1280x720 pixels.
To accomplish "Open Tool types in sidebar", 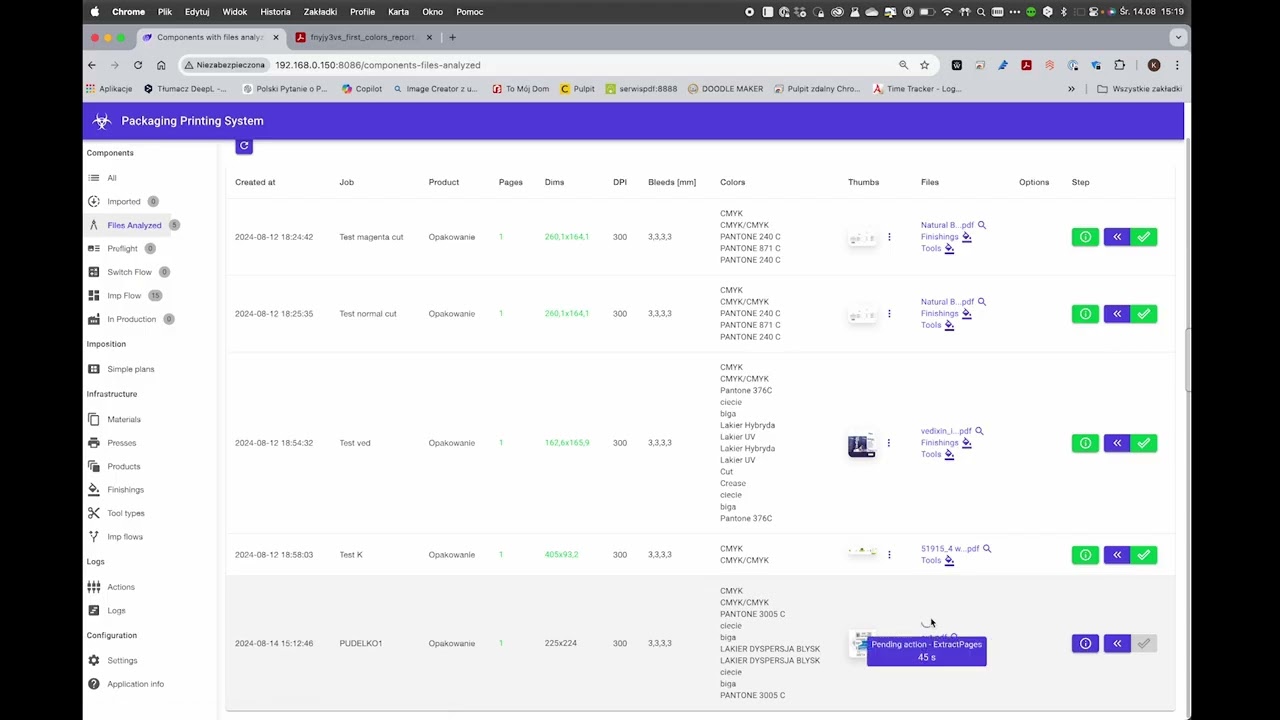I will pos(126,513).
